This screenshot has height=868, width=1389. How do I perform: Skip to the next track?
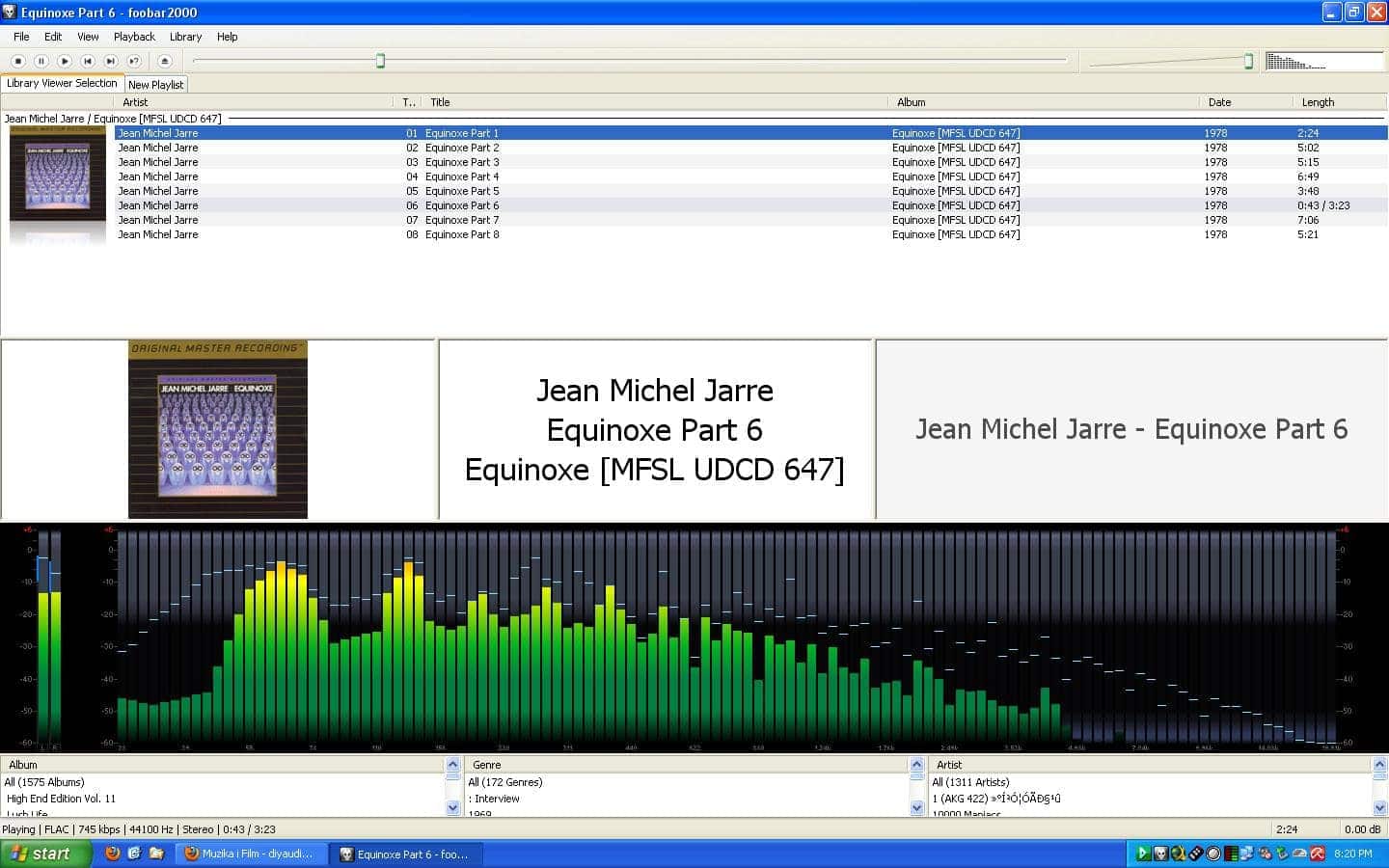point(111,61)
